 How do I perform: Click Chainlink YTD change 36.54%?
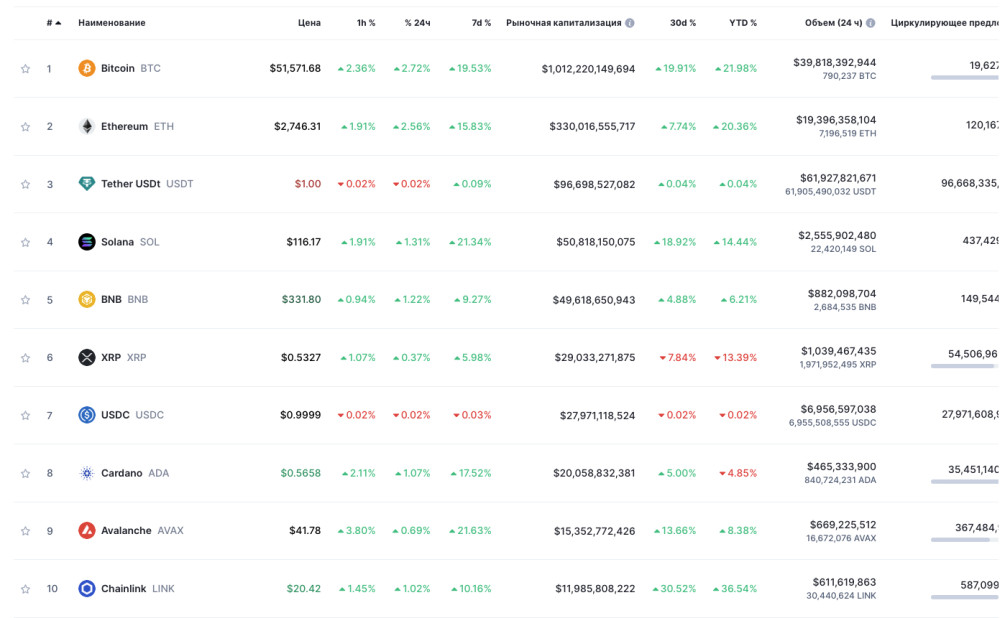click(x=735, y=589)
